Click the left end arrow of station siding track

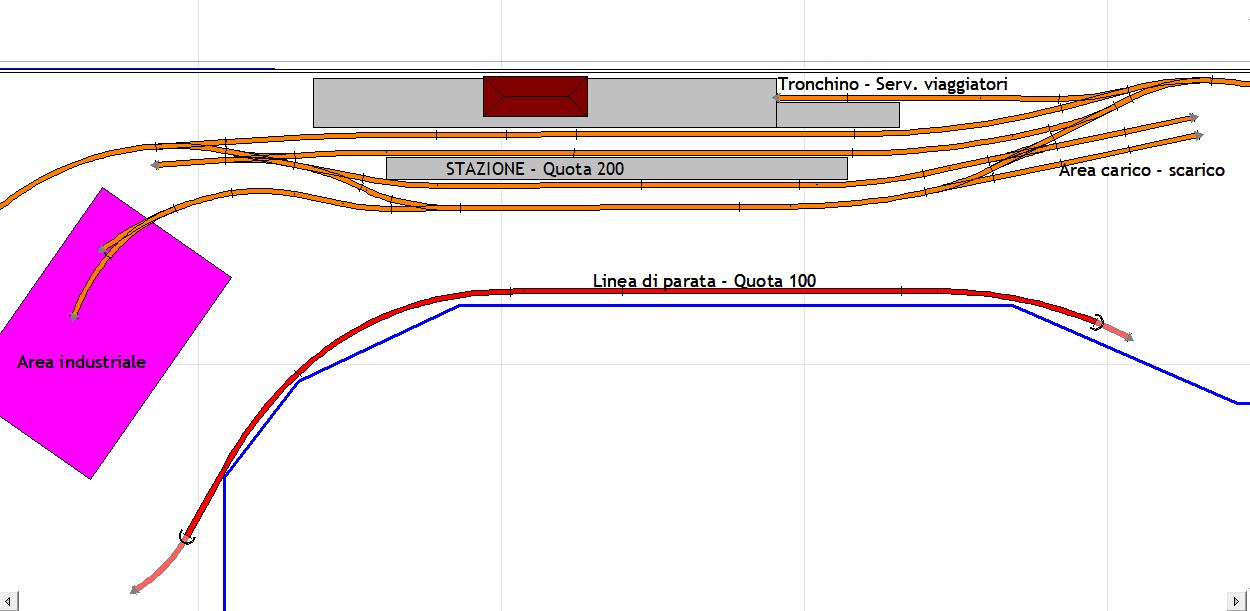point(155,165)
